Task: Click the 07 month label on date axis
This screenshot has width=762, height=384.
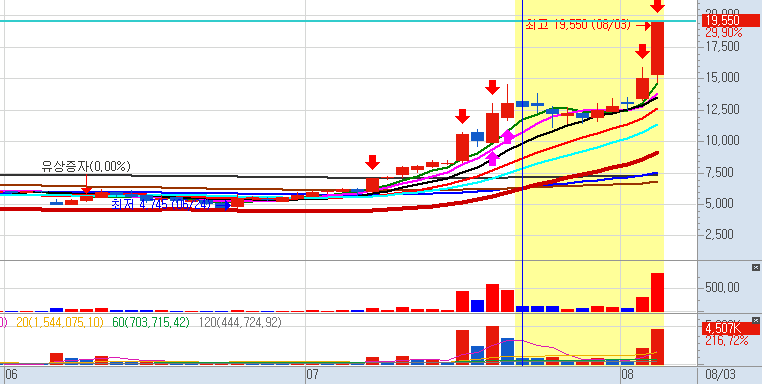Action: (x=313, y=374)
